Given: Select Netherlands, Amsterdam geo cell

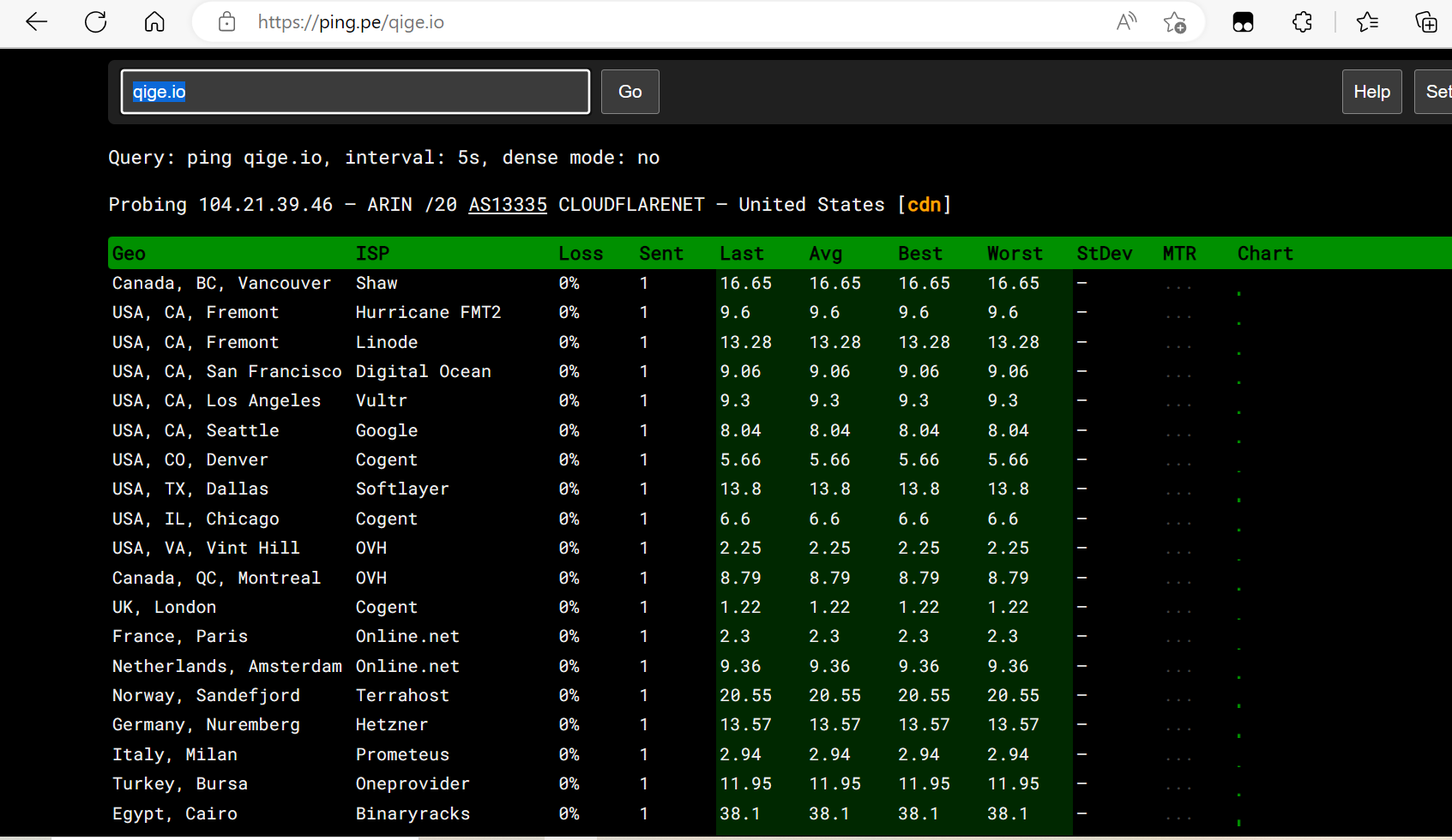Looking at the screenshot, I should 226,667.
